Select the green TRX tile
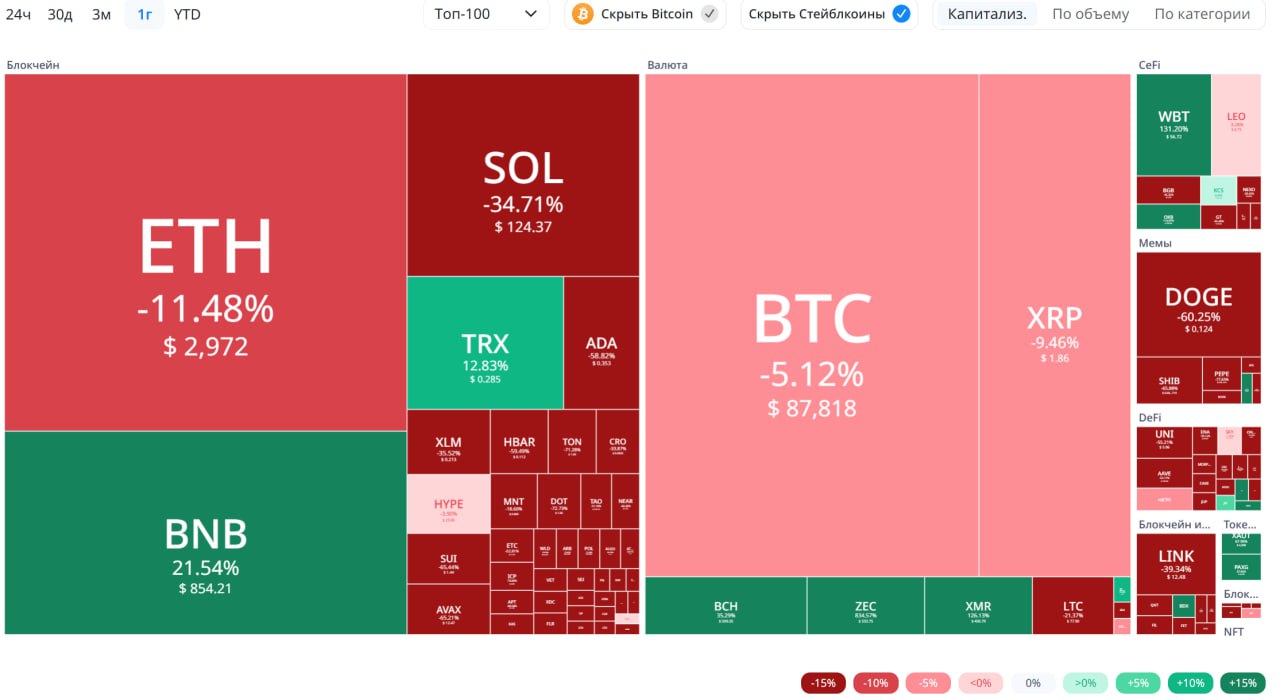This screenshot has width=1280, height=700. (485, 343)
